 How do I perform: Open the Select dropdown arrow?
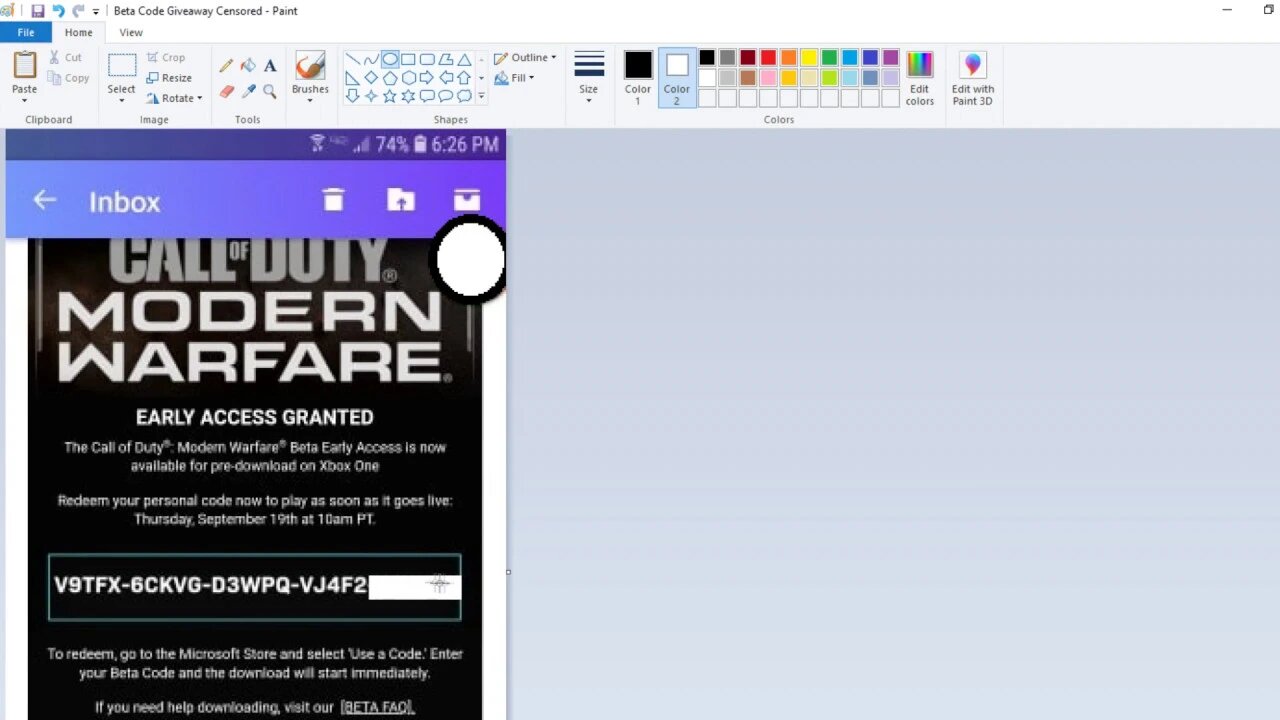point(121,101)
